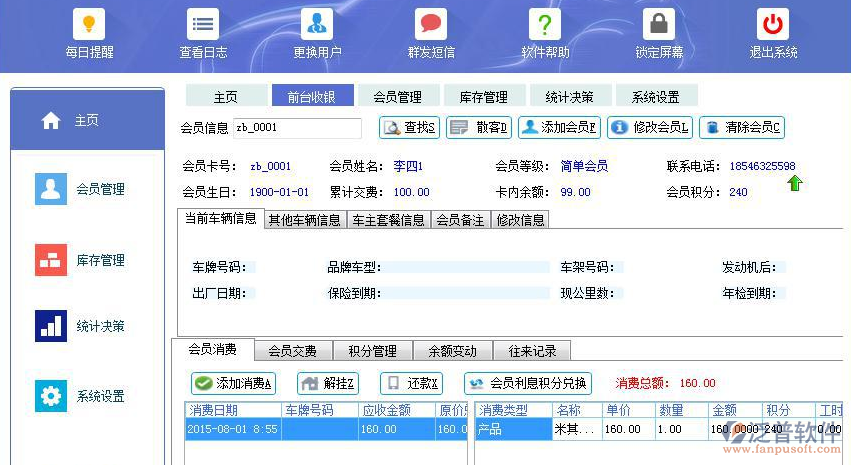The height and width of the screenshot is (465, 851).
Task: Click the member points value 240
Action: click(x=738, y=192)
